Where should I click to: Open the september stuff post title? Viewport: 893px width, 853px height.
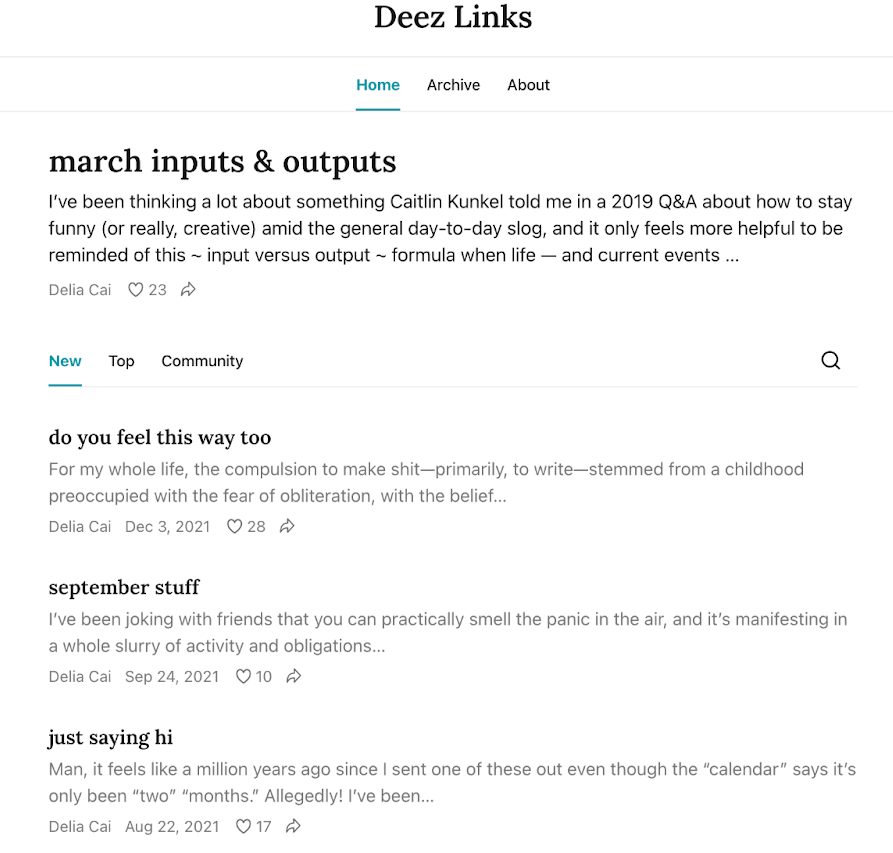pos(124,587)
